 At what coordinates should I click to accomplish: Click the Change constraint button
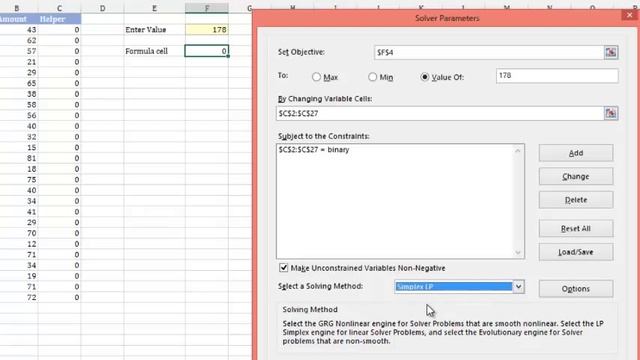pyautogui.click(x=576, y=176)
